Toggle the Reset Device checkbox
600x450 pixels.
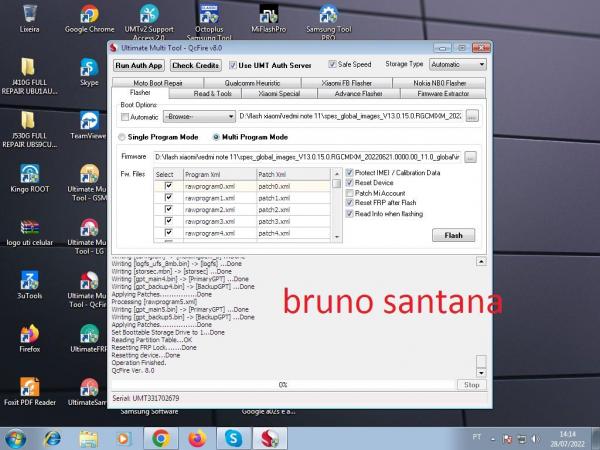click(349, 183)
